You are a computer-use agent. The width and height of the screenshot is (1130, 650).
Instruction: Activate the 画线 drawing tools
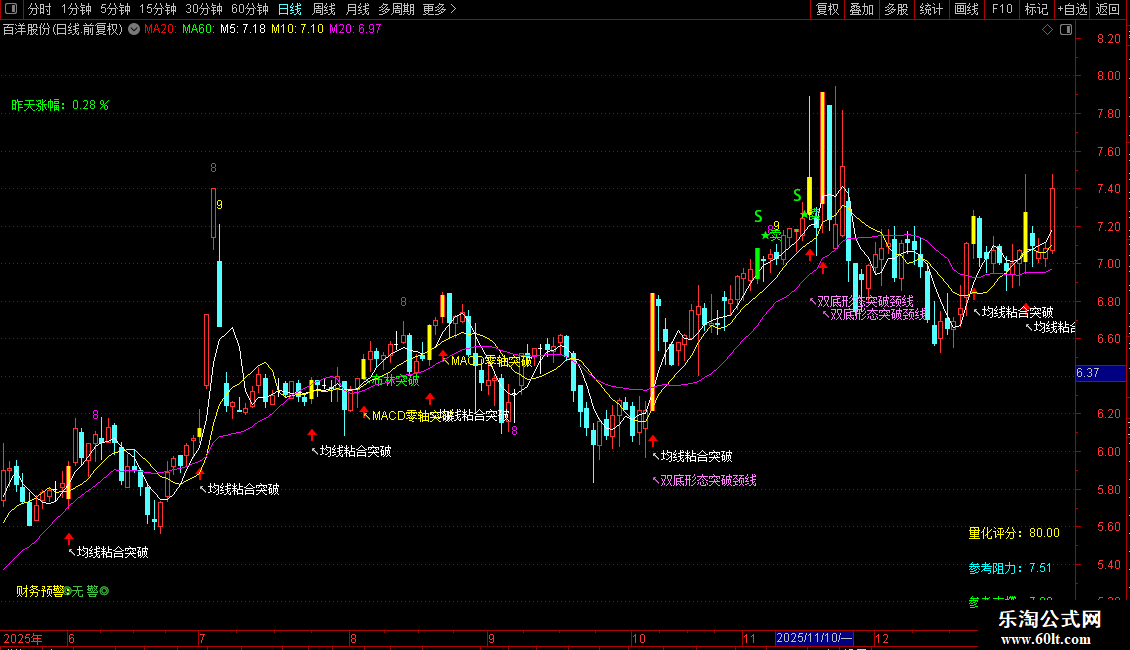pos(966,9)
